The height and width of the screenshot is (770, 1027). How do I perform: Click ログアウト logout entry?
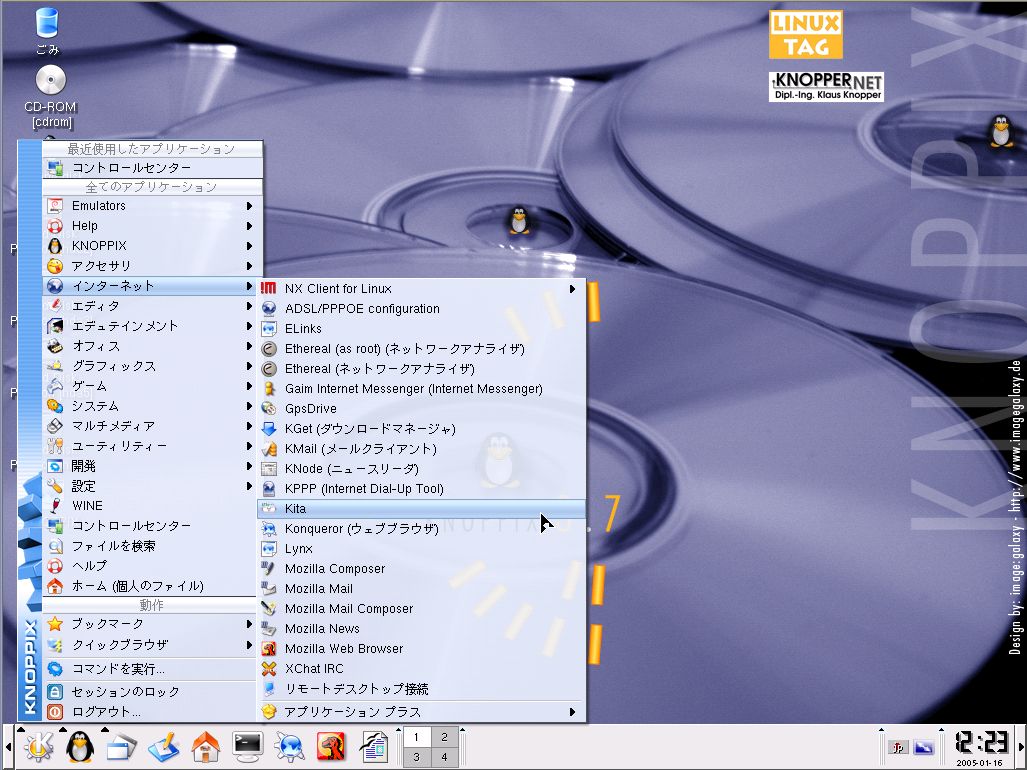point(150,712)
